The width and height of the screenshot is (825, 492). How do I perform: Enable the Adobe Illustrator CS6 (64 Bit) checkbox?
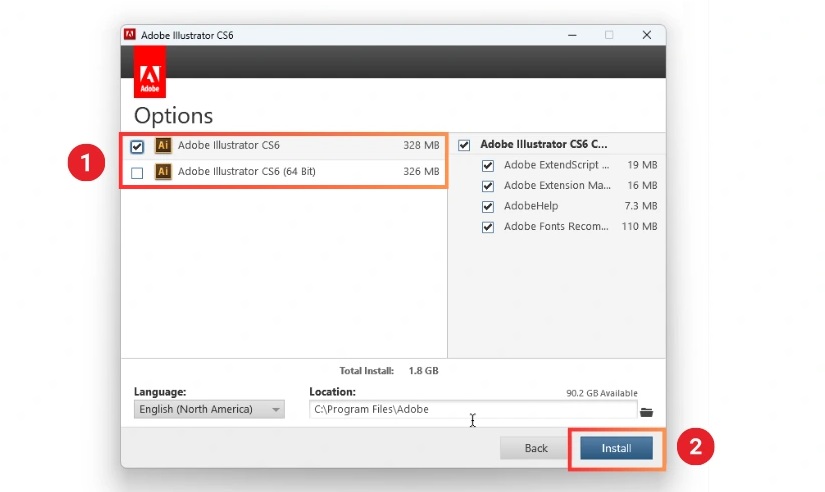pyautogui.click(x=137, y=173)
